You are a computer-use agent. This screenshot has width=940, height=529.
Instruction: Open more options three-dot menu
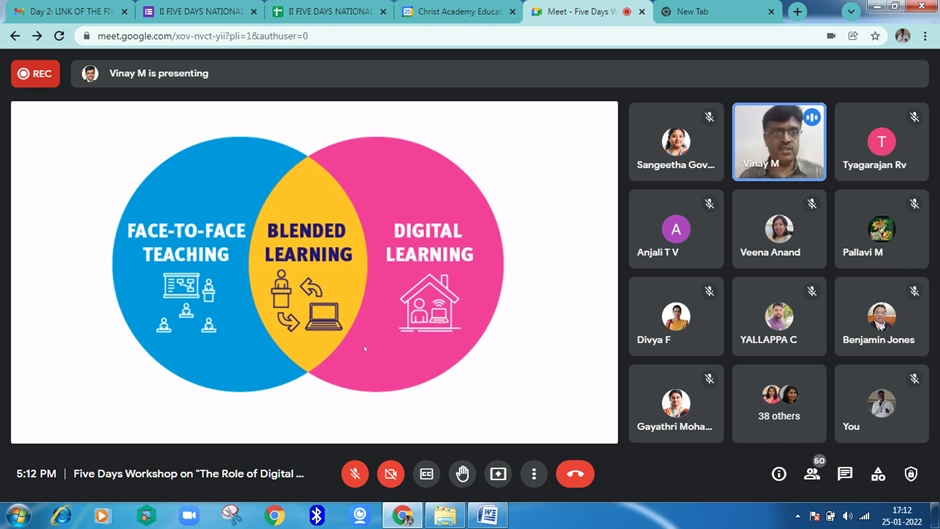tap(534, 474)
